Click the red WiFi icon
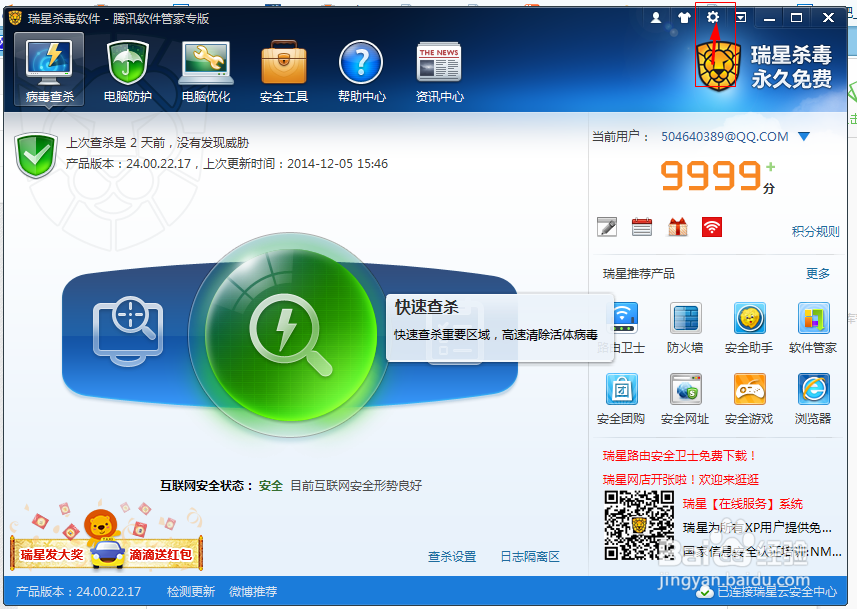857x609 pixels. click(x=712, y=227)
